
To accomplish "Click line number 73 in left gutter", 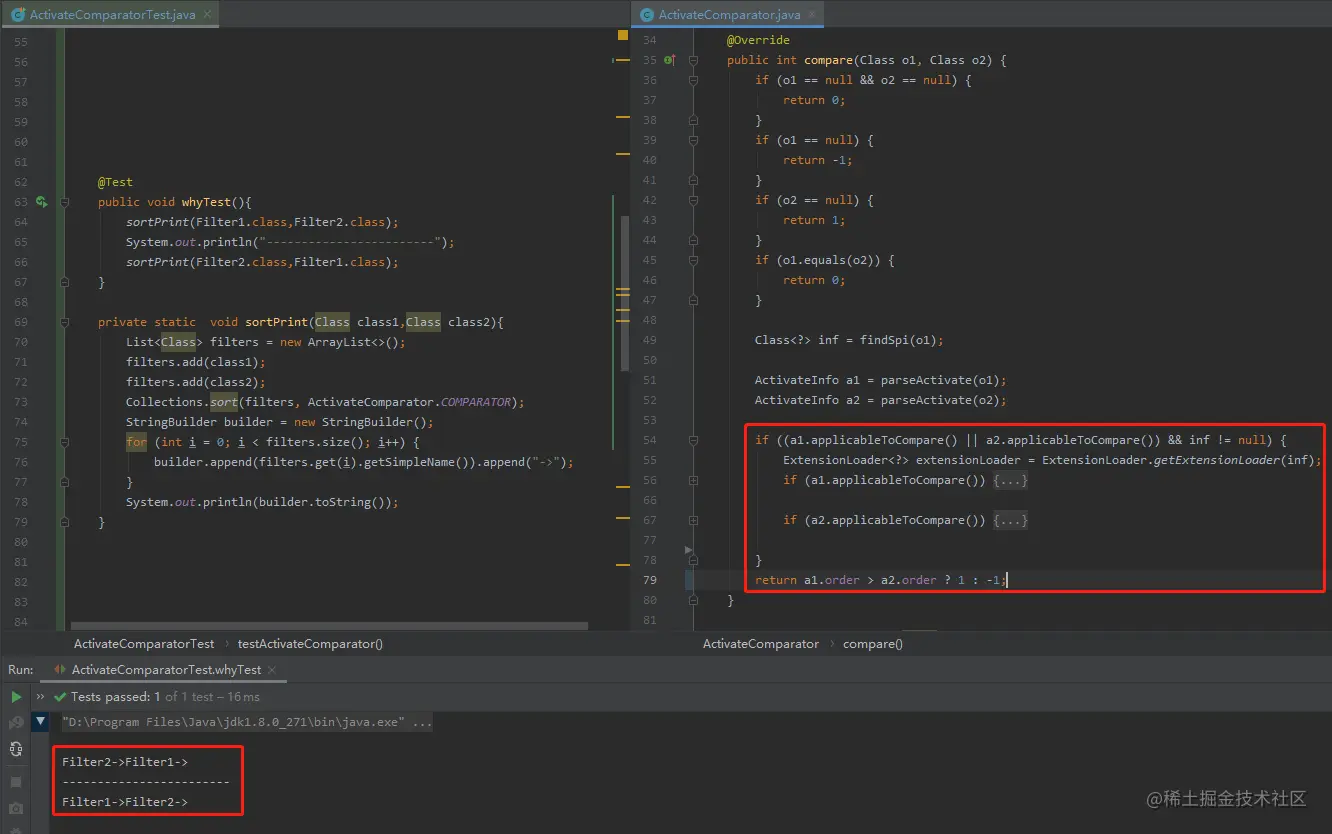I will tap(21, 402).
